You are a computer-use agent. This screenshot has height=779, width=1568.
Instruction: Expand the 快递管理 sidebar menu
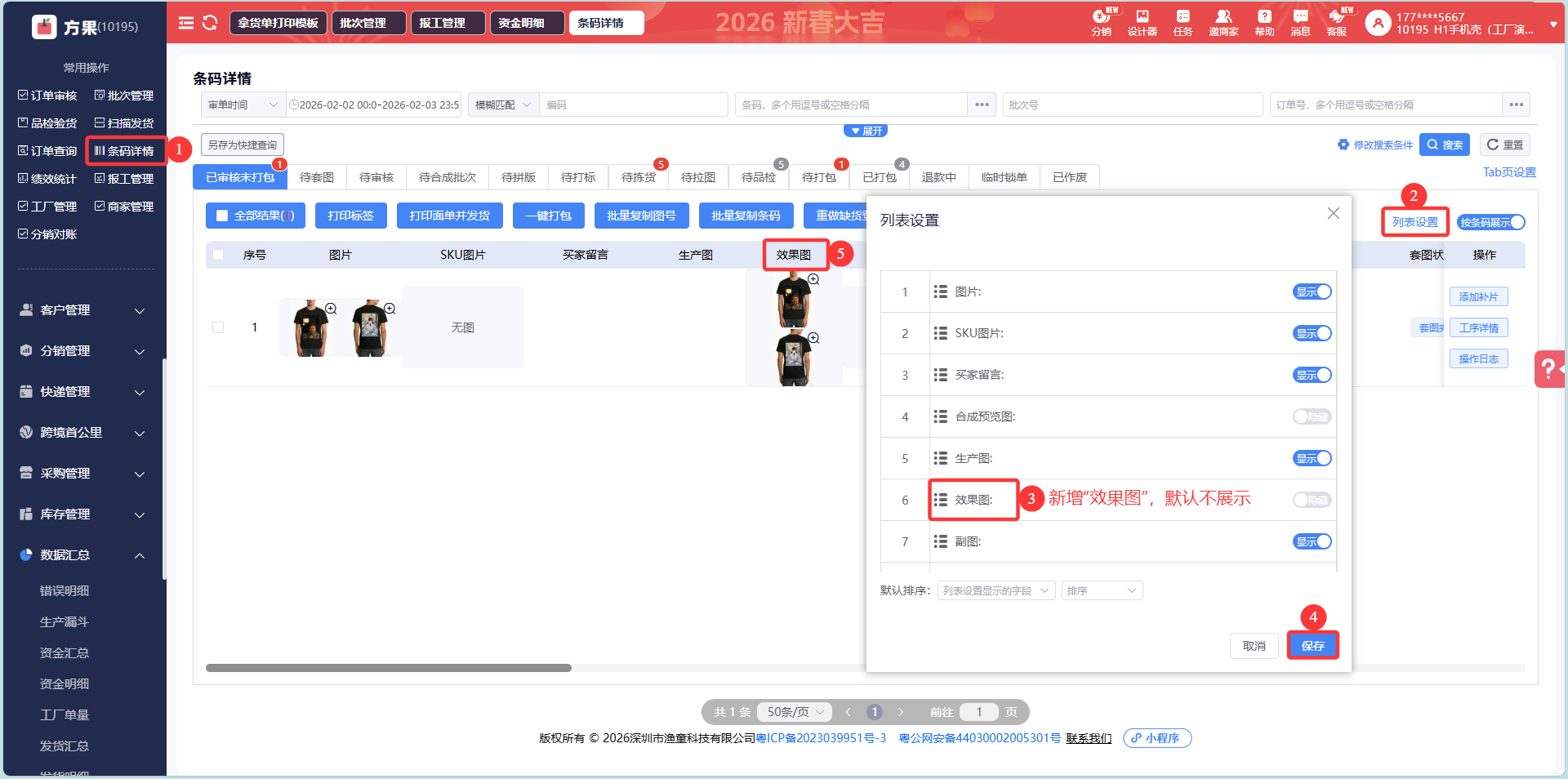[x=83, y=392]
